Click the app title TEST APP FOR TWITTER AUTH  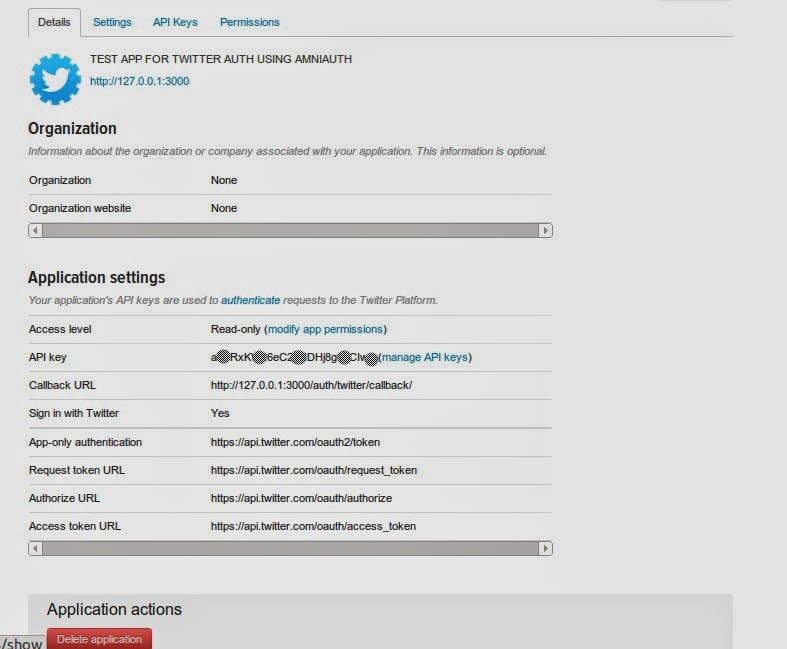tap(221, 59)
